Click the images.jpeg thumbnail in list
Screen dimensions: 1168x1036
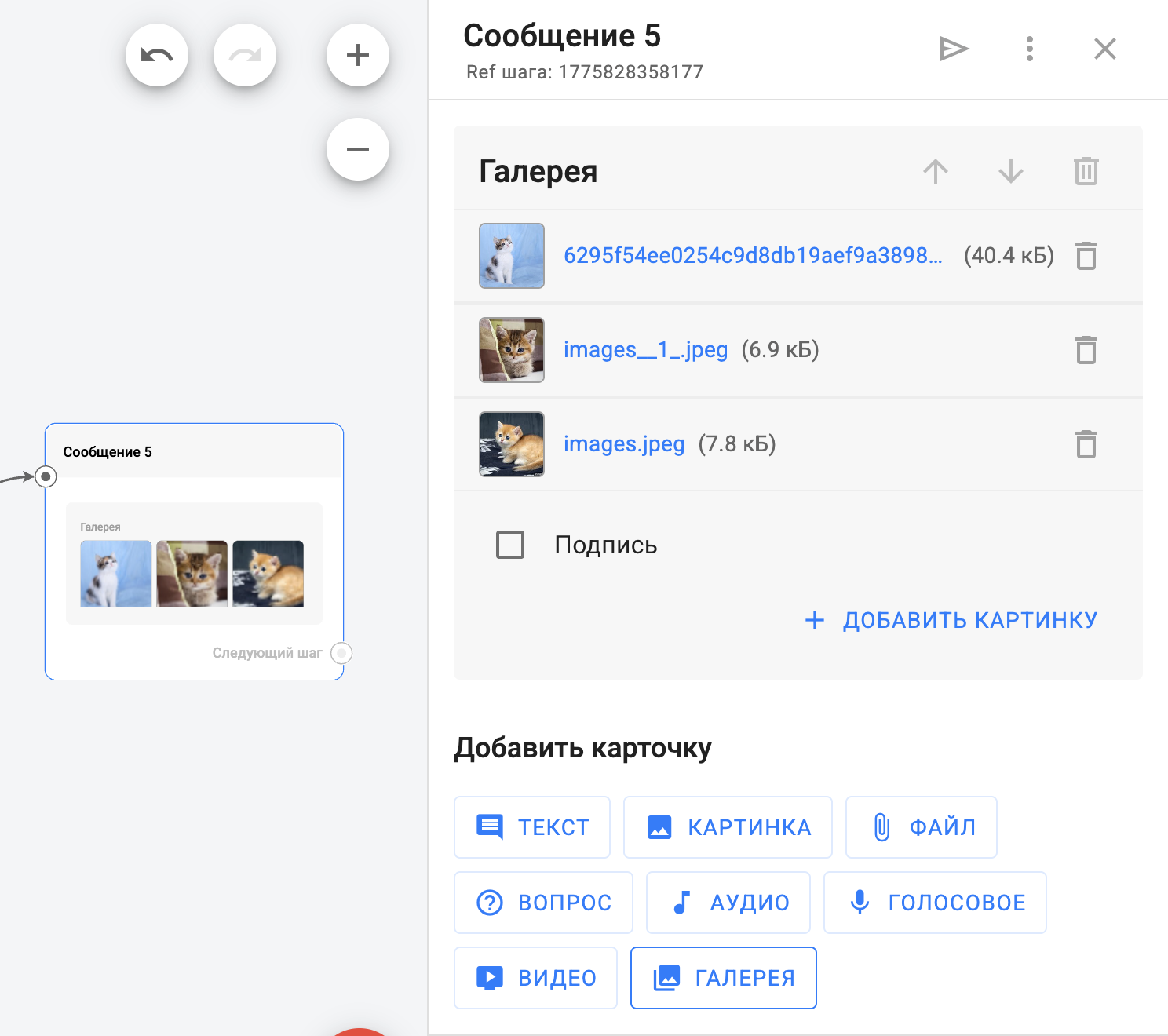[512, 444]
